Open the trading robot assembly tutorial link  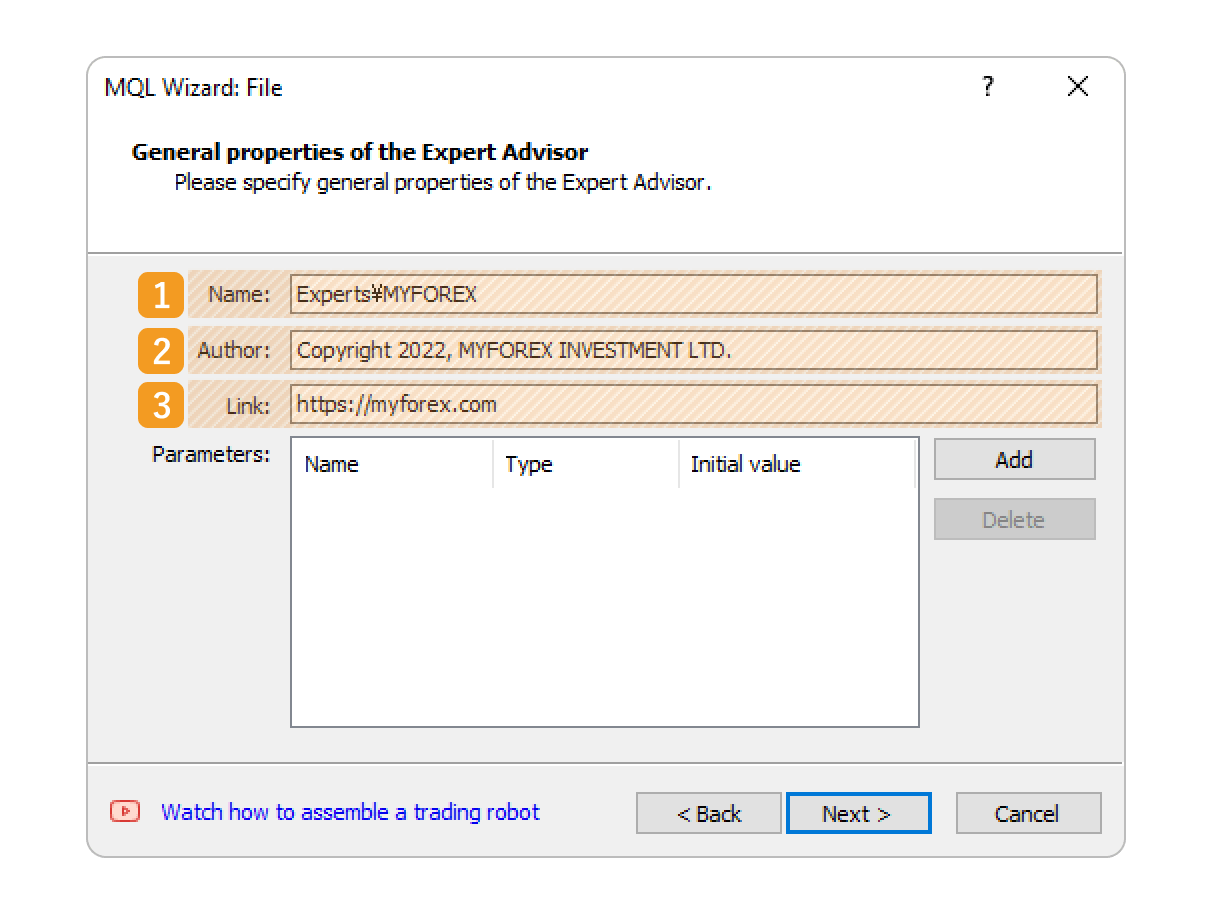tap(348, 812)
